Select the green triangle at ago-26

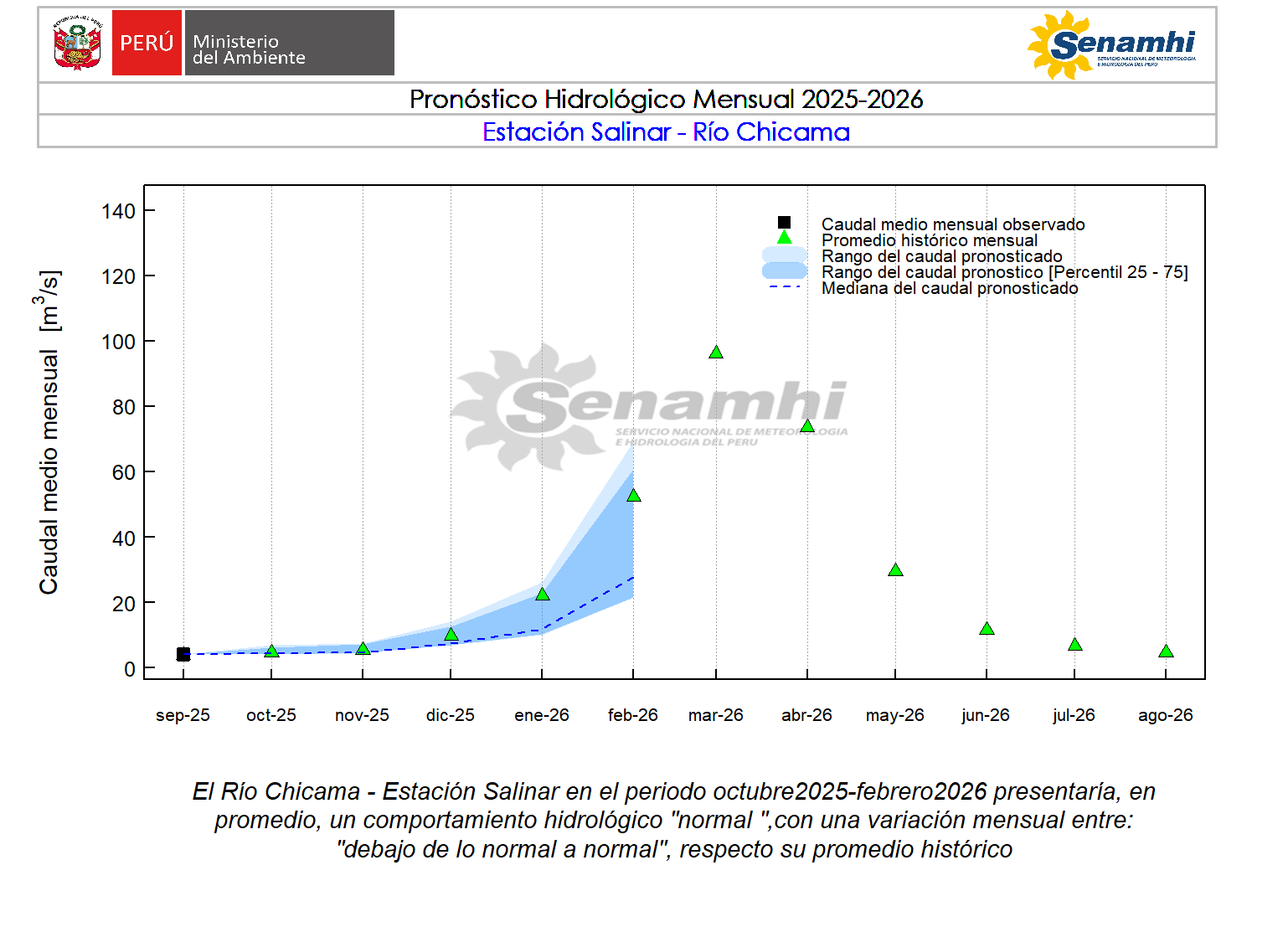point(1166,651)
